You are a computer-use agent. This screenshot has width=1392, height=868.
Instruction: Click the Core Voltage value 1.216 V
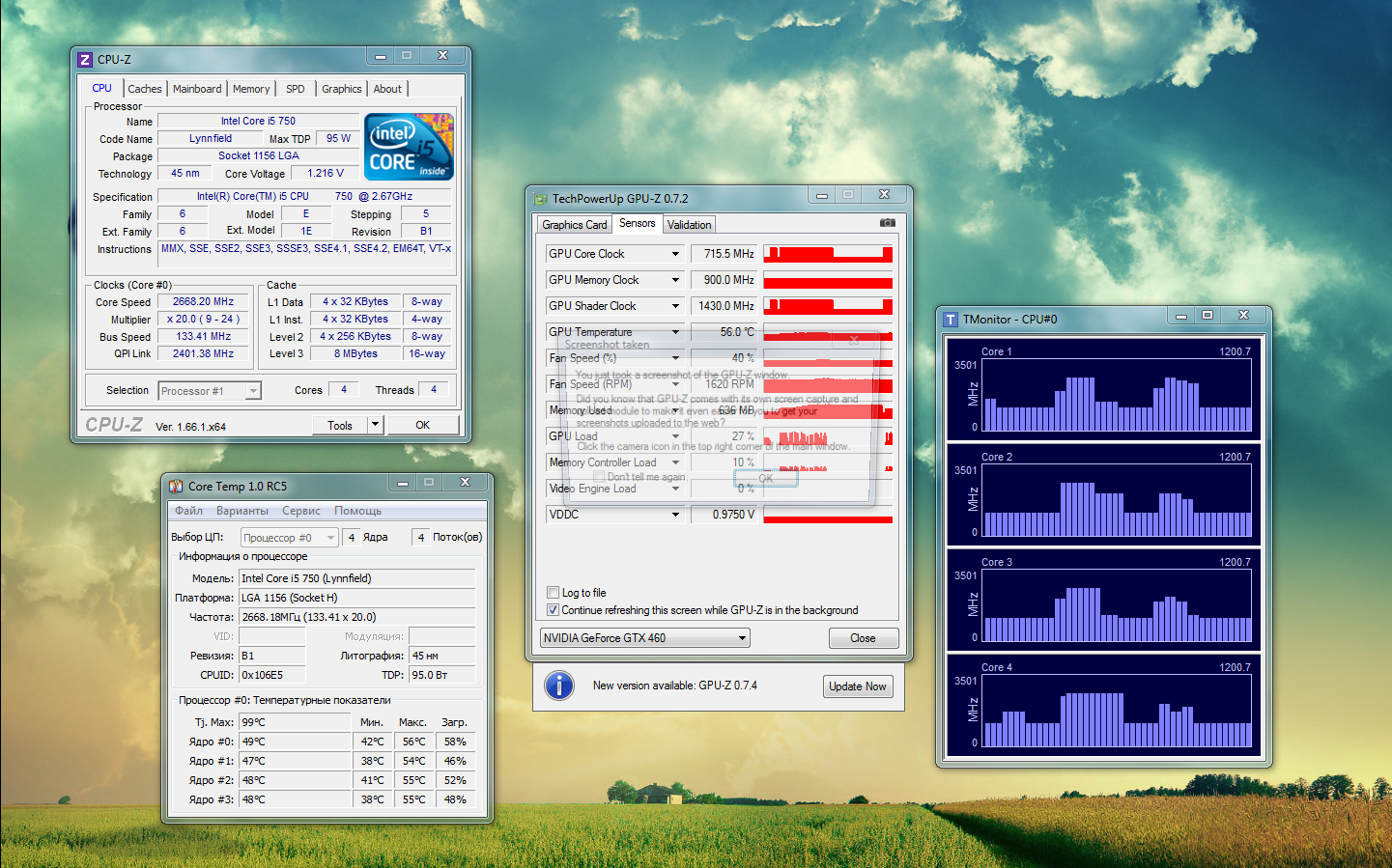326,174
